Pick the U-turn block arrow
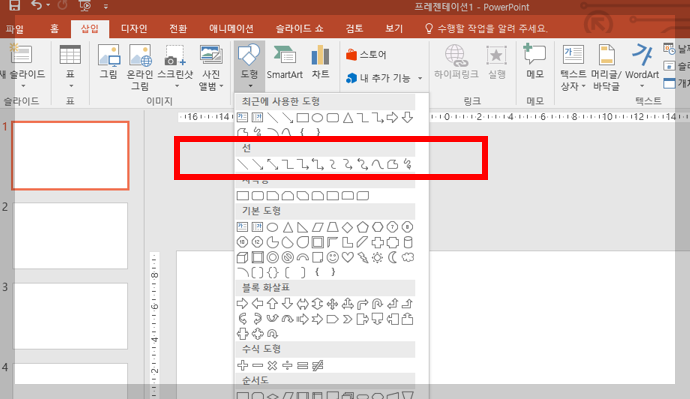 tap(378, 304)
